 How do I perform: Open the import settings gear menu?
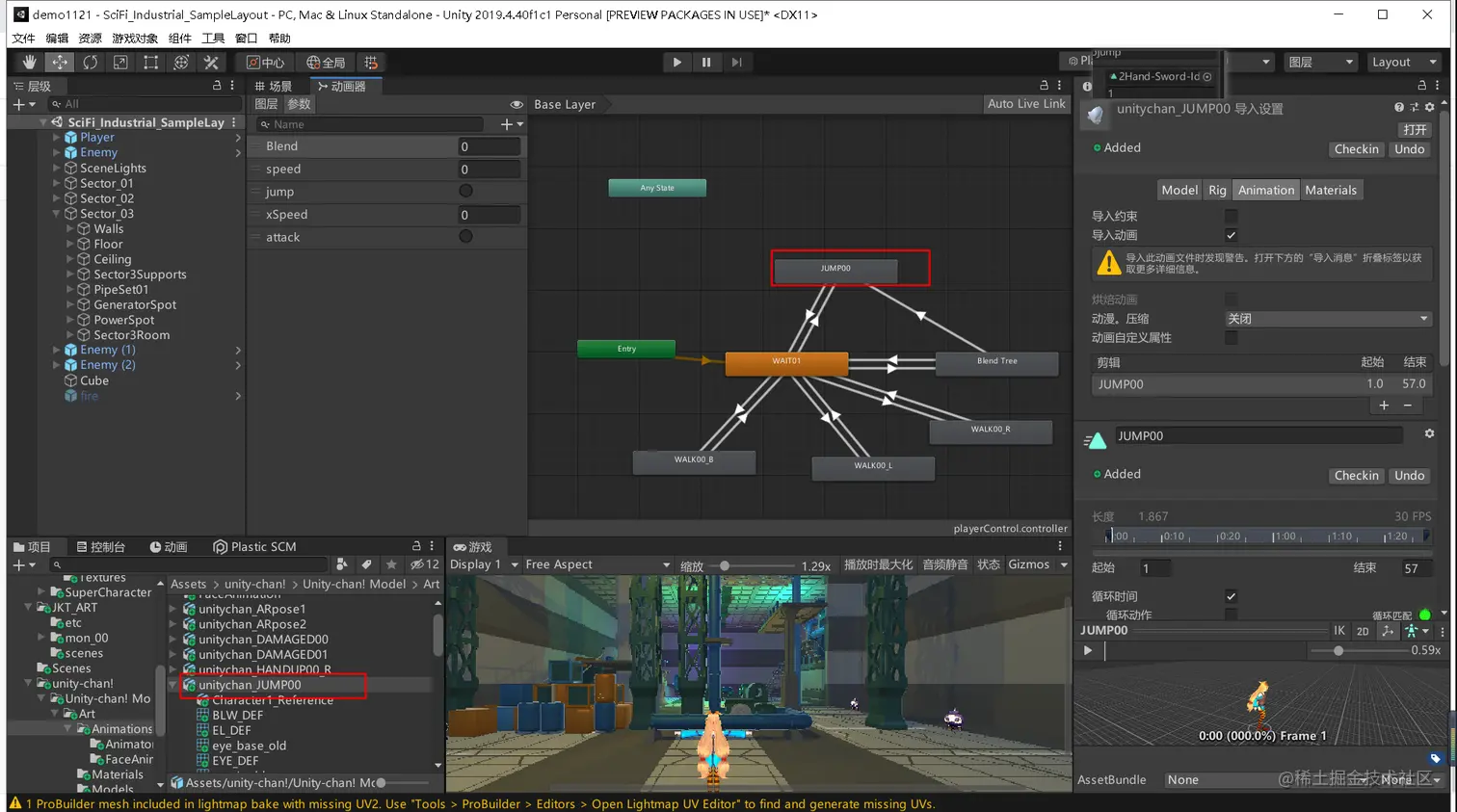click(1430, 108)
